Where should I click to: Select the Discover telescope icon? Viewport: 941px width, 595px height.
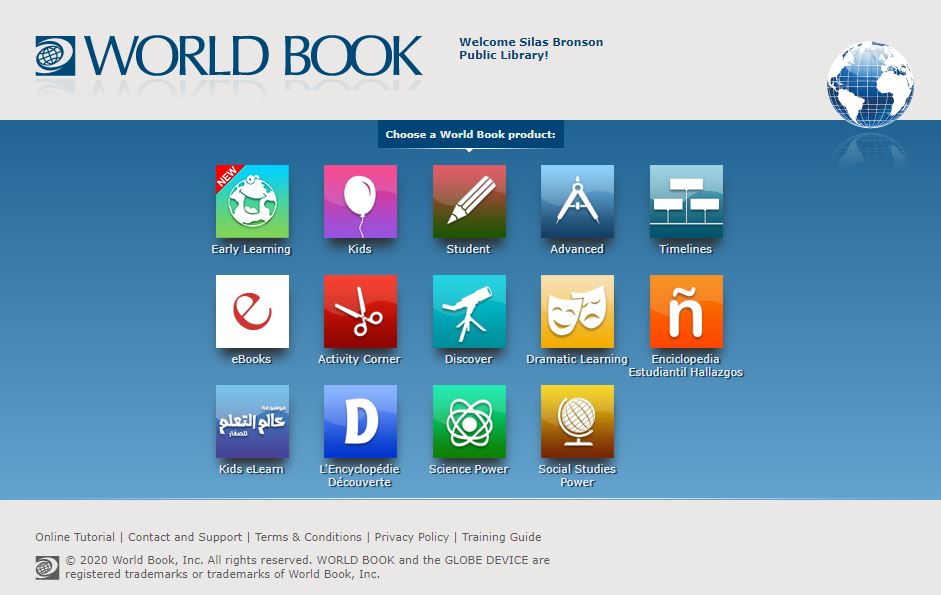point(469,312)
